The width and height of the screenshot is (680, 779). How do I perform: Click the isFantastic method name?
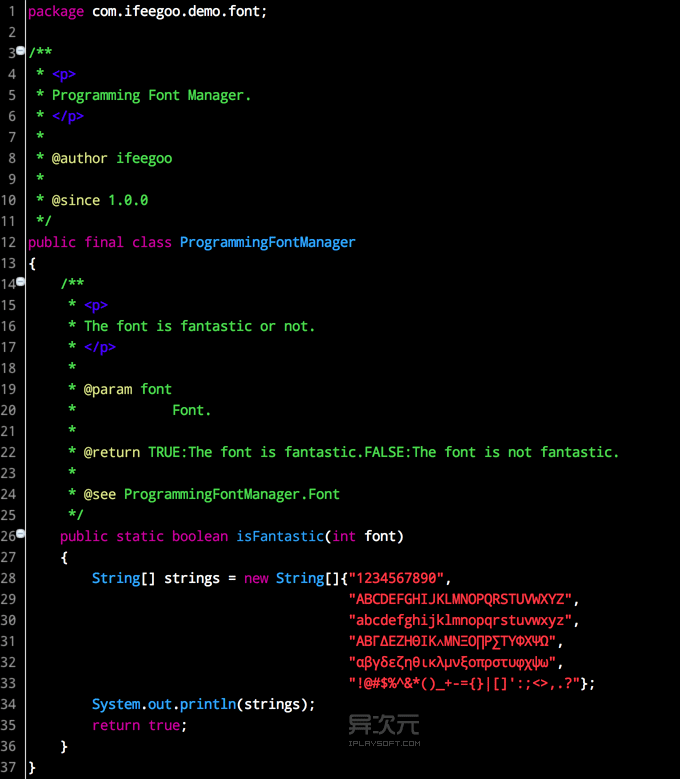(280, 537)
